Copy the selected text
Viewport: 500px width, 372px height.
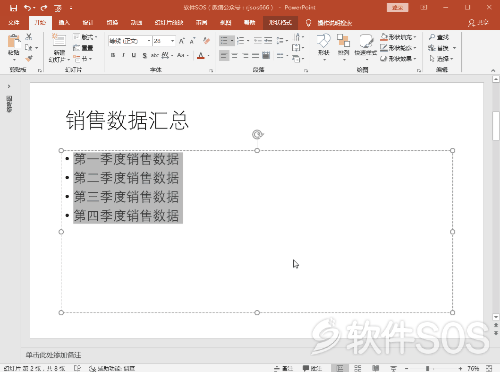point(29,48)
